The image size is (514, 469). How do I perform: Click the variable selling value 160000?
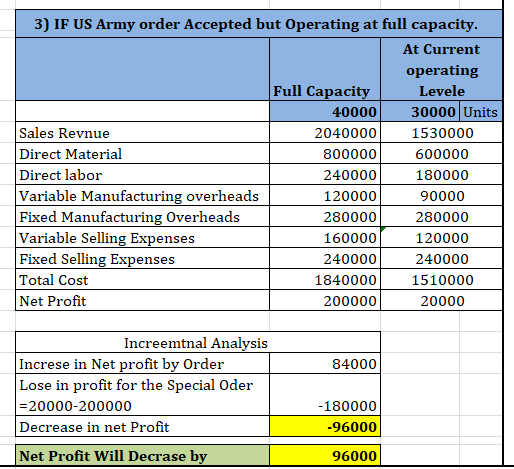325,238
